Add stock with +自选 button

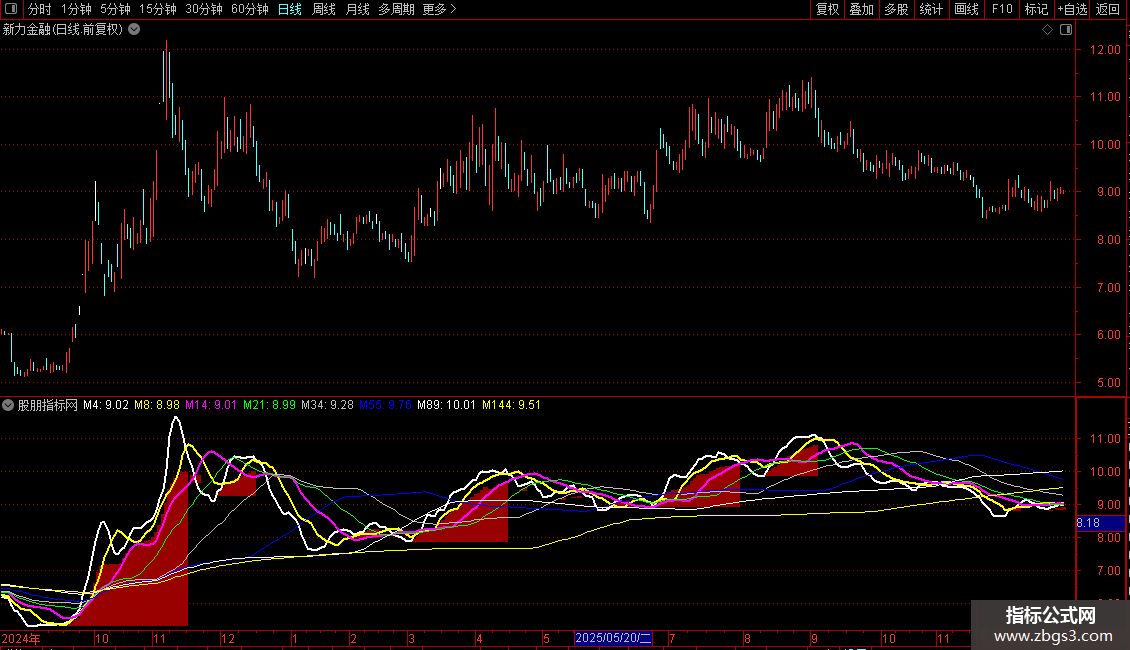point(1072,9)
